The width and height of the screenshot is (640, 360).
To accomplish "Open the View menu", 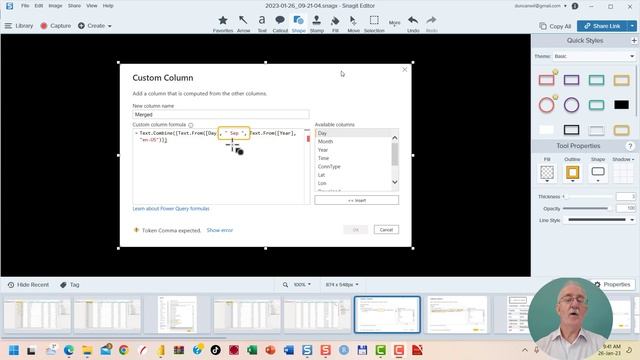I will coord(91,6).
